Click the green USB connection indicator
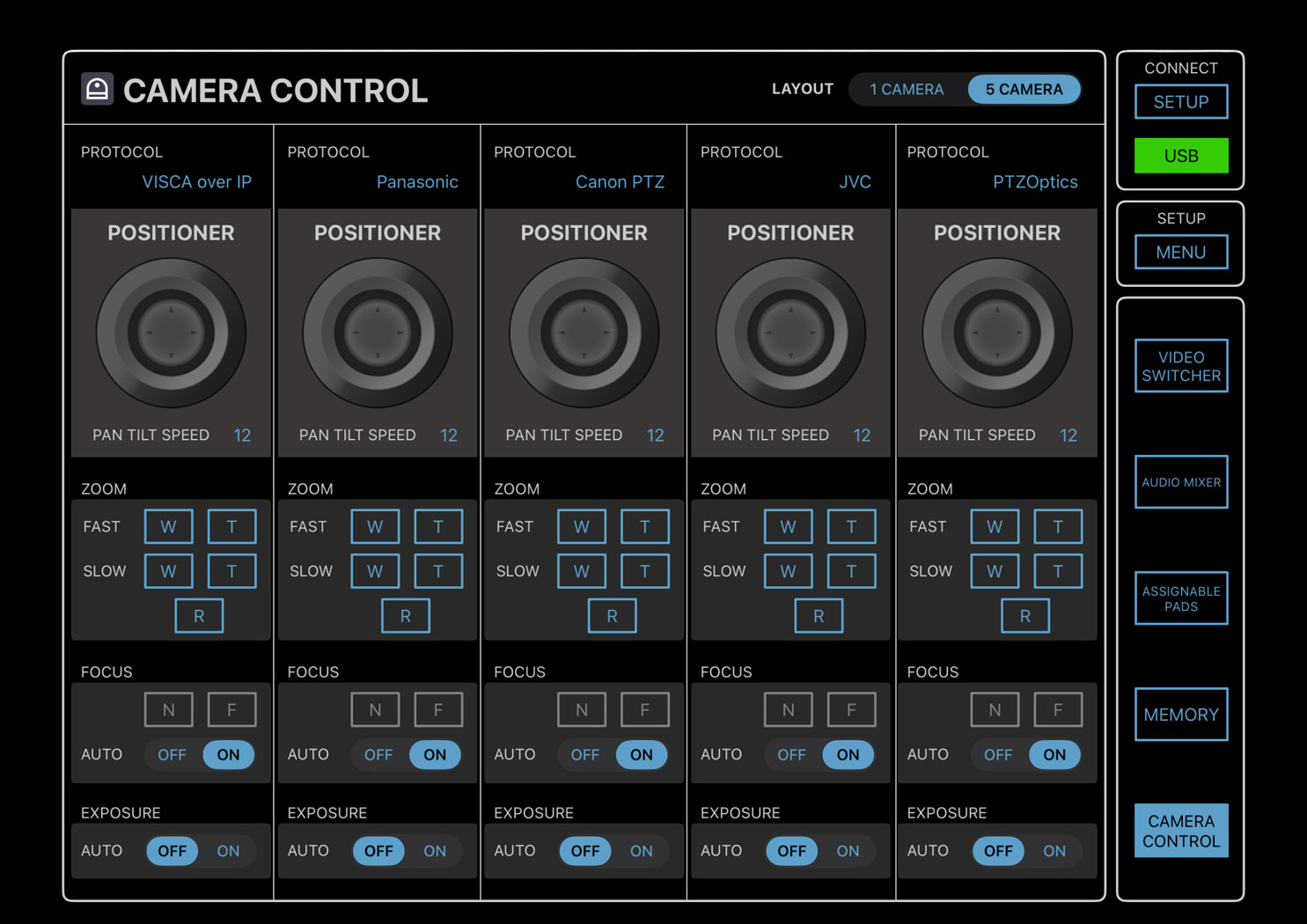Screen dimensions: 1307x924 1180,156
